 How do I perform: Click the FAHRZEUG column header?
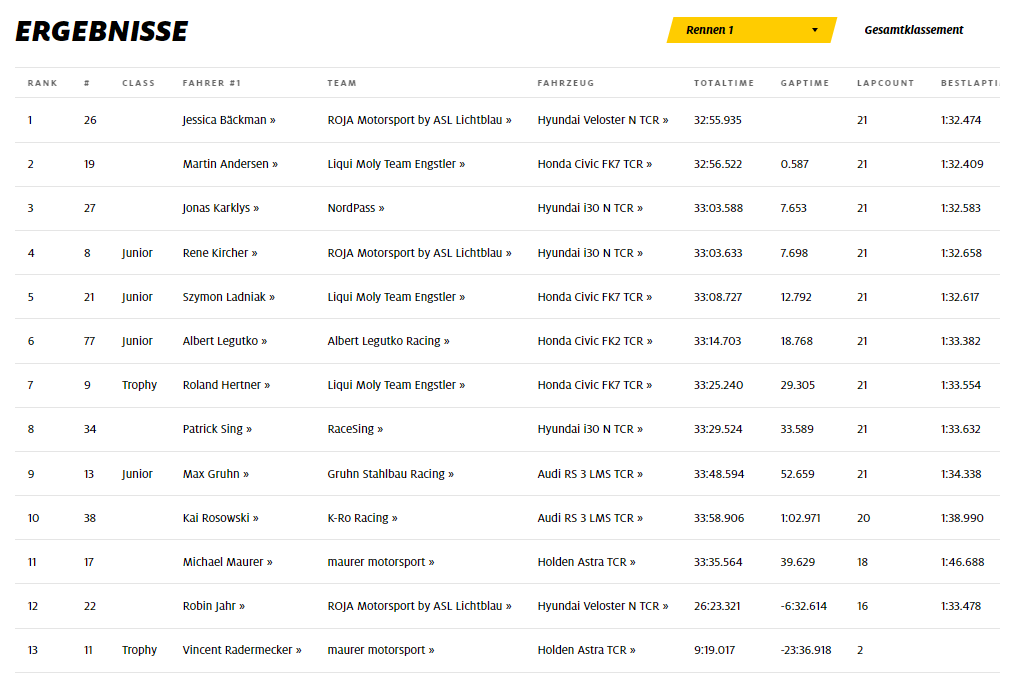coord(566,83)
